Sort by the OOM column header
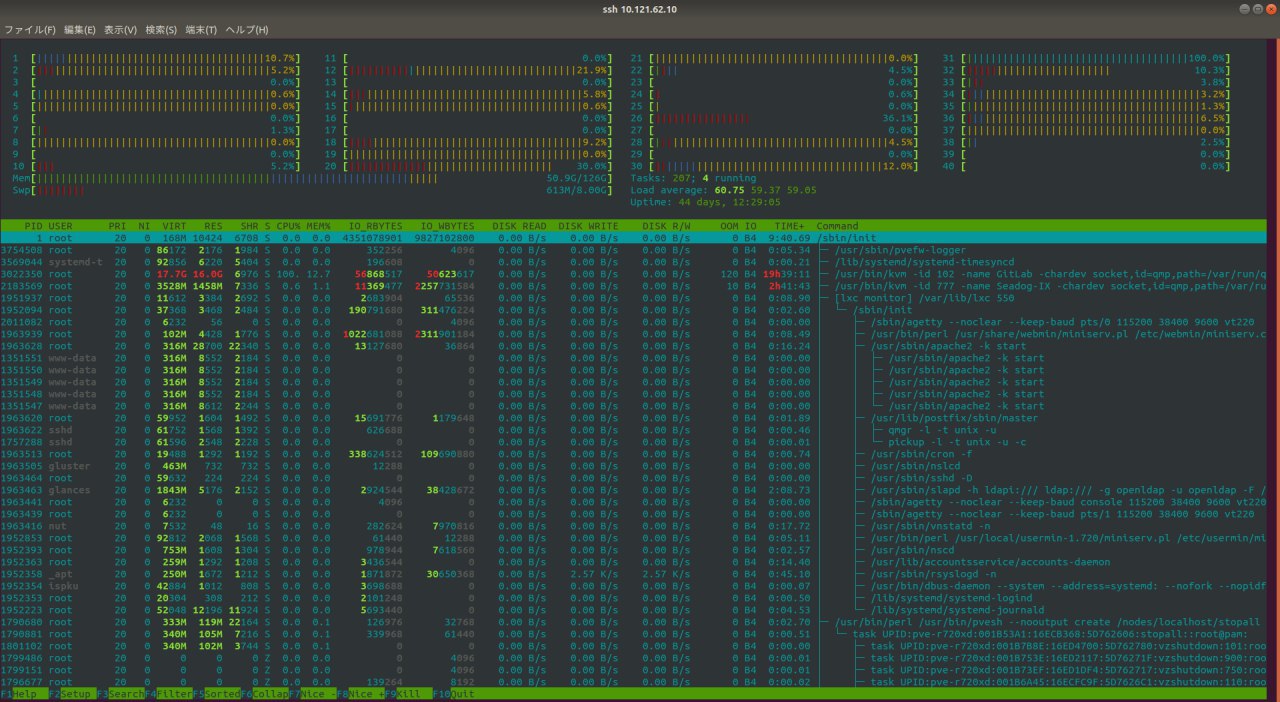 [x=729, y=226]
